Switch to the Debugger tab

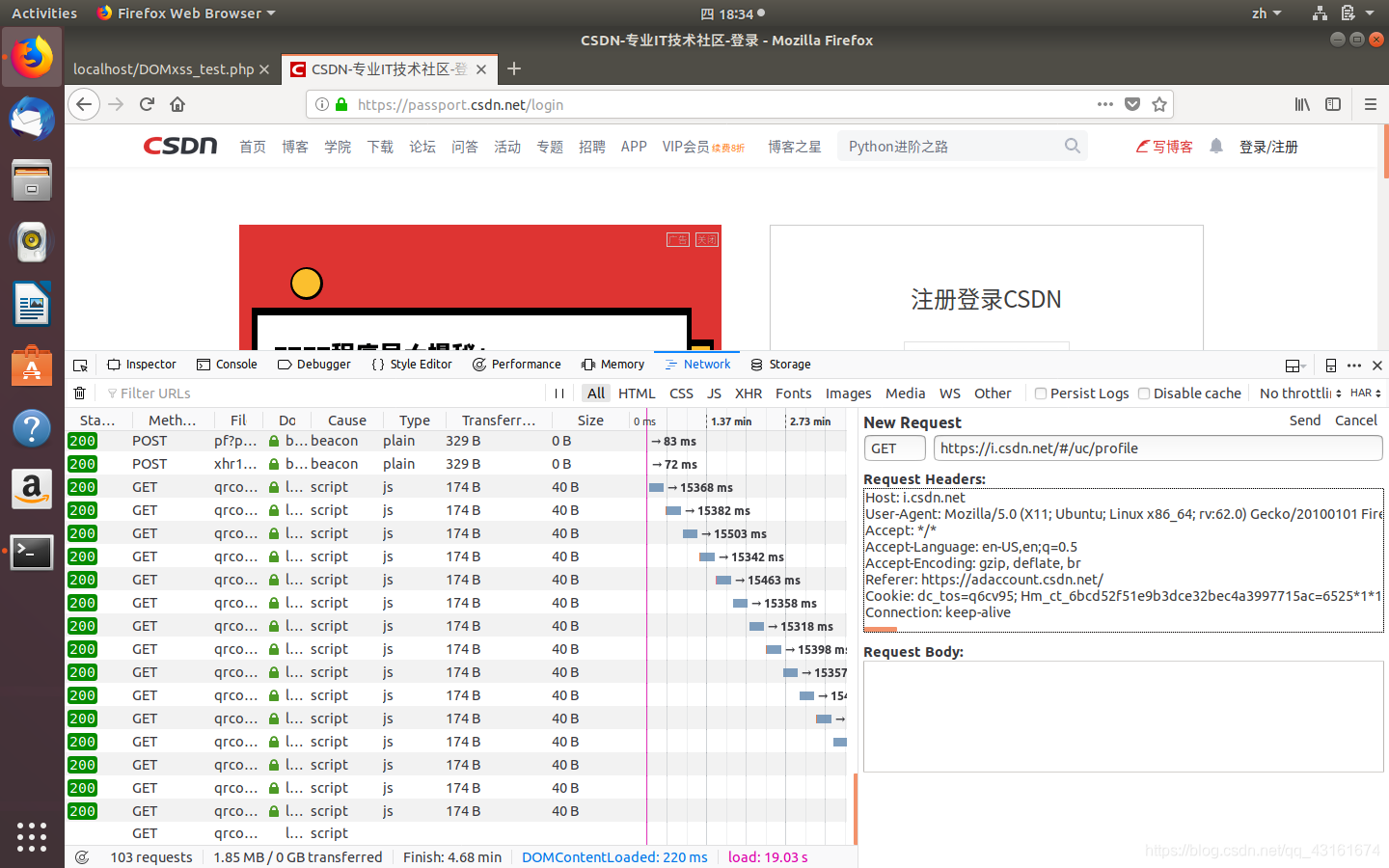(313, 365)
